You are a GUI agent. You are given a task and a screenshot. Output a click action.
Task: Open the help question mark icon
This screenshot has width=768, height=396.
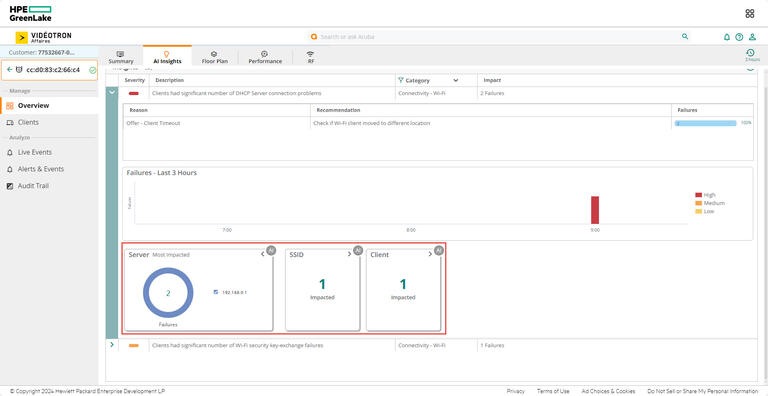pos(739,37)
